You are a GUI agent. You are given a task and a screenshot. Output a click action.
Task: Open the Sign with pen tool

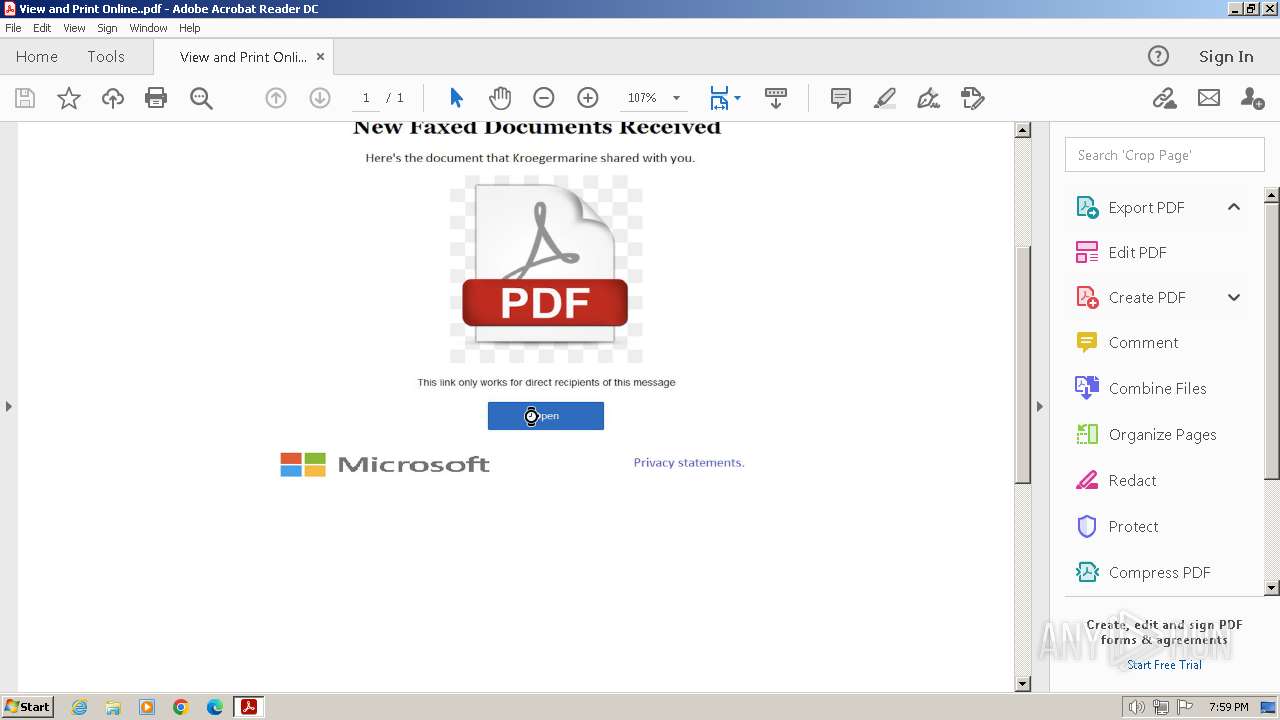(928, 98)
